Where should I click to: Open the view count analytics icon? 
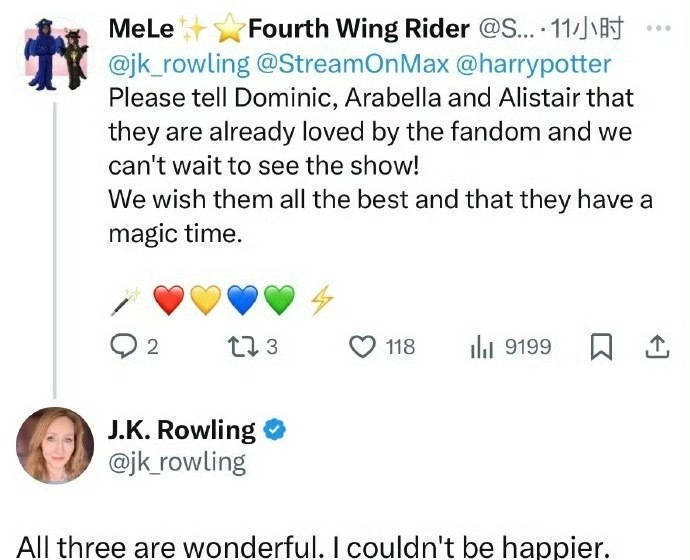(x=480, y=347)
